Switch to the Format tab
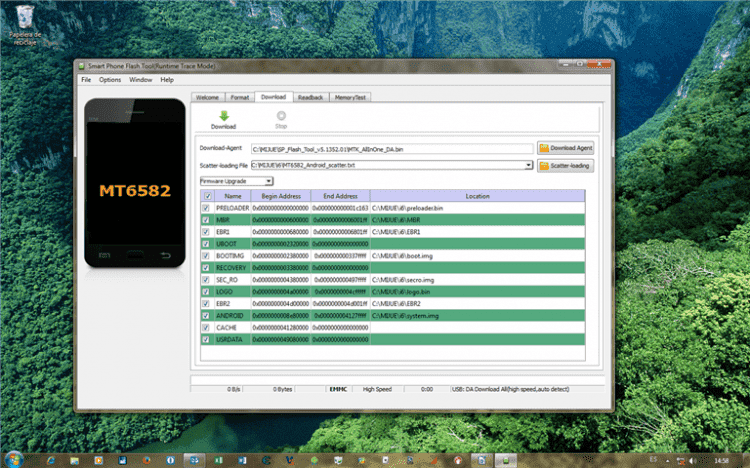The image size is (750, 468). click(240, 97)
